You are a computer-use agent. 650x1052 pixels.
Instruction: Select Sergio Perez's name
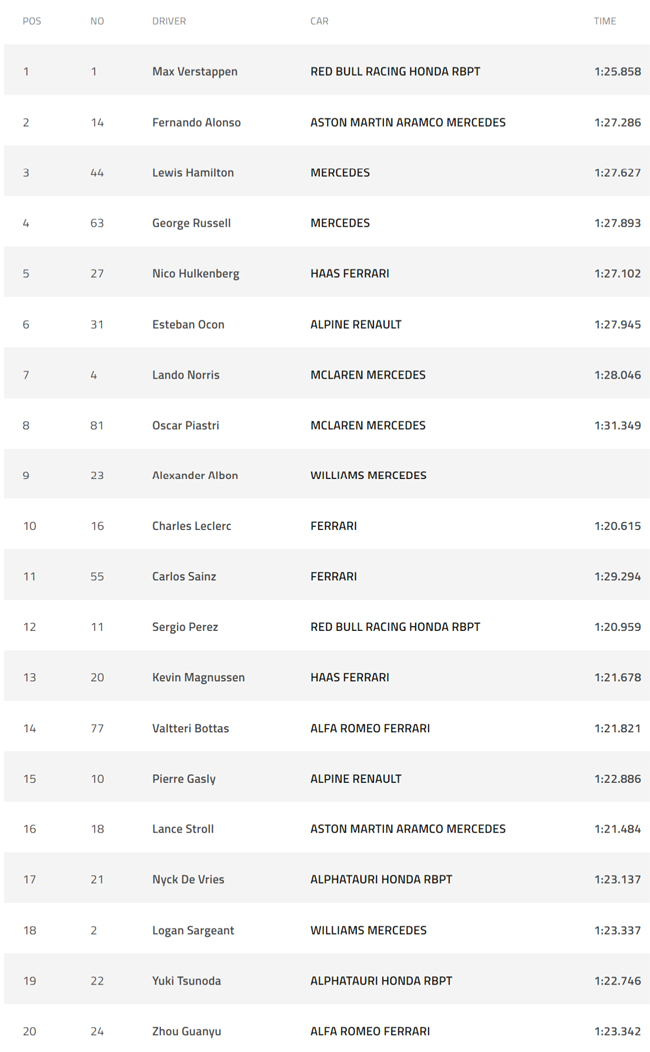(185, 627)
